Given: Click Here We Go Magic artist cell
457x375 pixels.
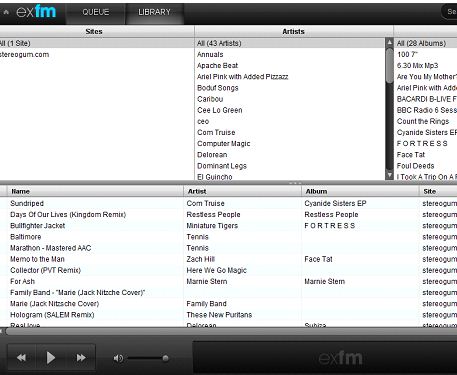Looking at the screenshot, I should click(x=217, y=270).
